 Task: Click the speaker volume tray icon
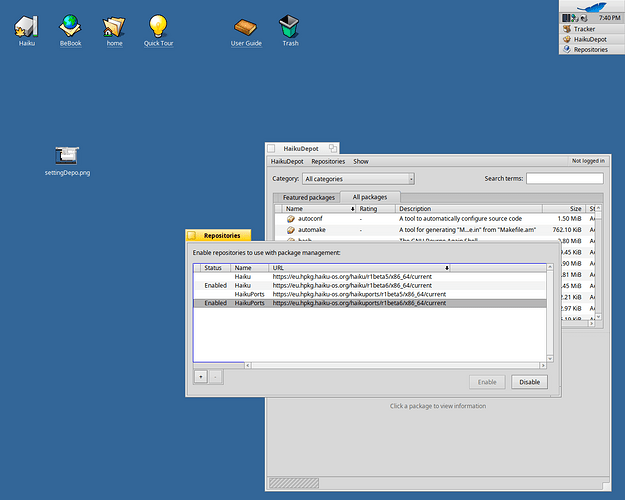pos(584,18)
